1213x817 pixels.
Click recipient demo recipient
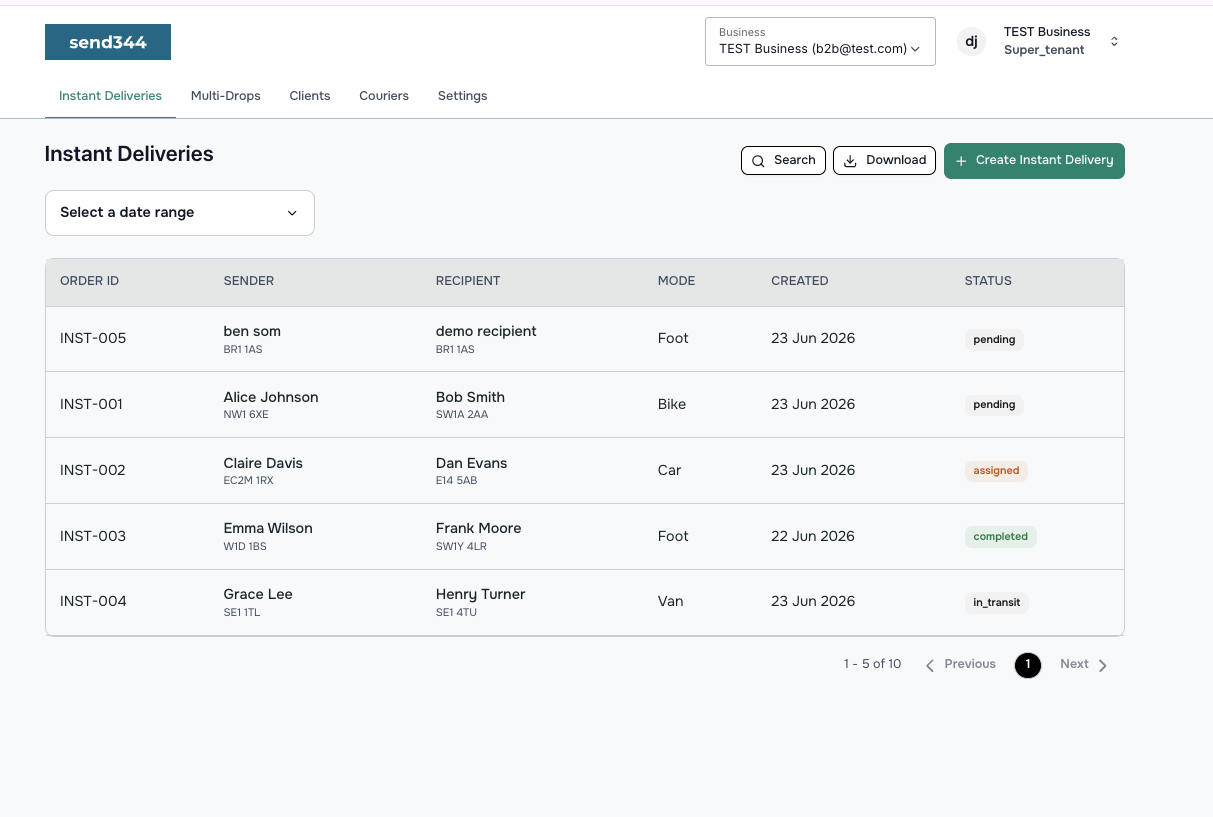[x=486, y=331]
